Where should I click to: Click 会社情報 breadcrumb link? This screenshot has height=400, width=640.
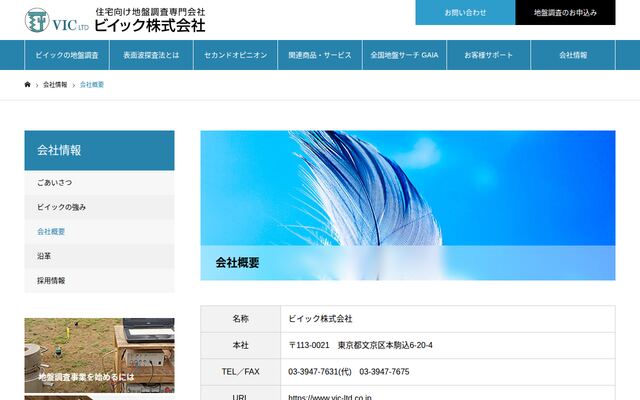(x=55, y=84)
